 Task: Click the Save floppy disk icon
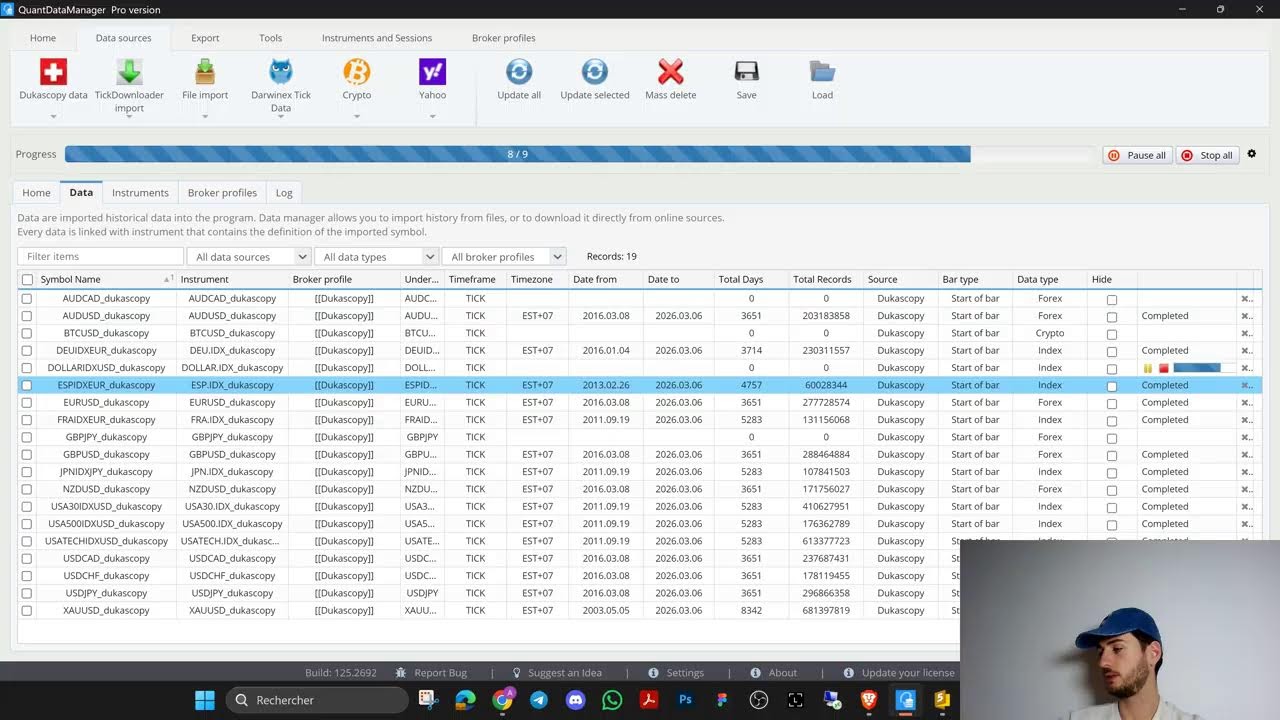(x=746, y=72)
